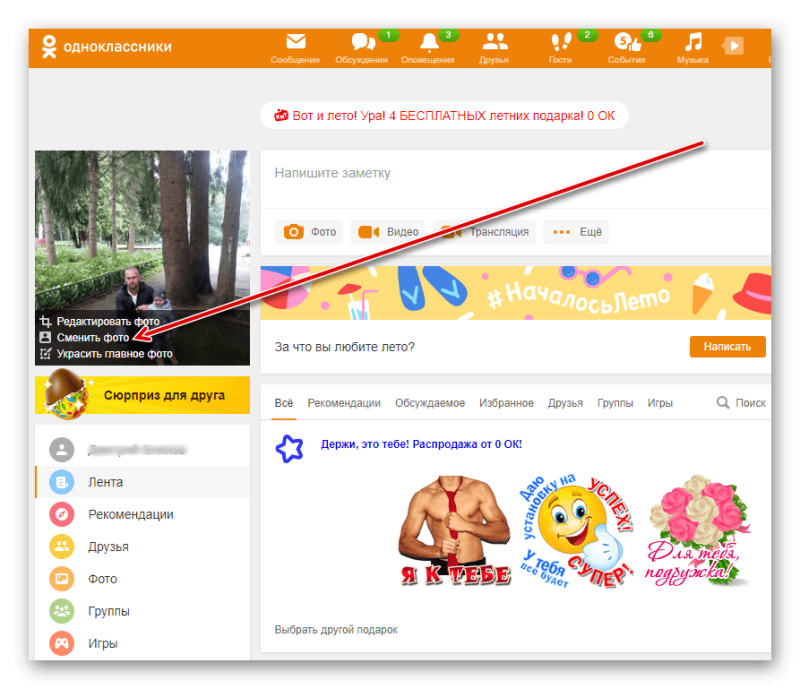This screenshot has width=800, height=689.
Task: Select the smiley Успех gift sticker
Action: click(577, 531)
